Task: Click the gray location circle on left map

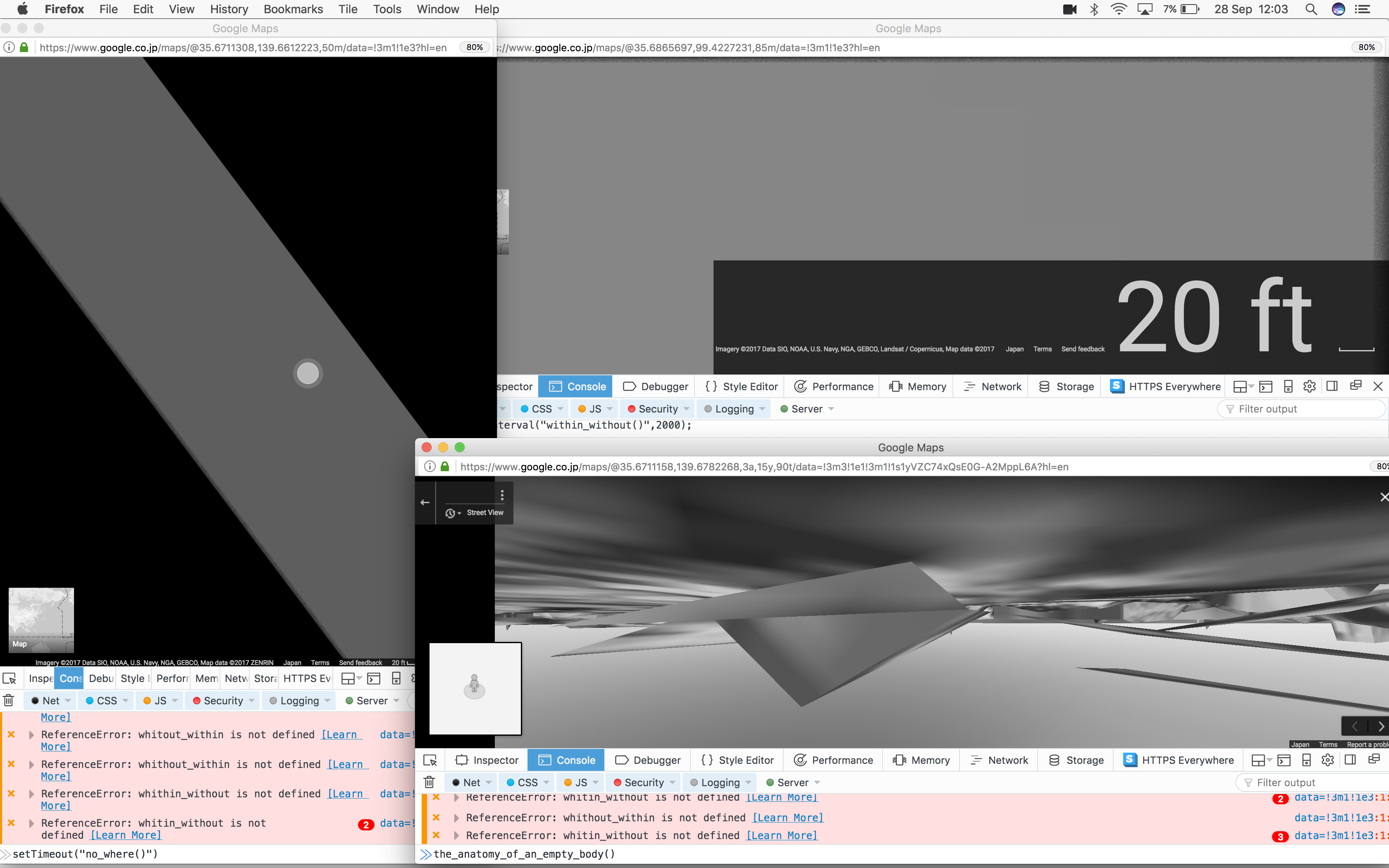Action: pyautogui.click(x=308, y=373)
